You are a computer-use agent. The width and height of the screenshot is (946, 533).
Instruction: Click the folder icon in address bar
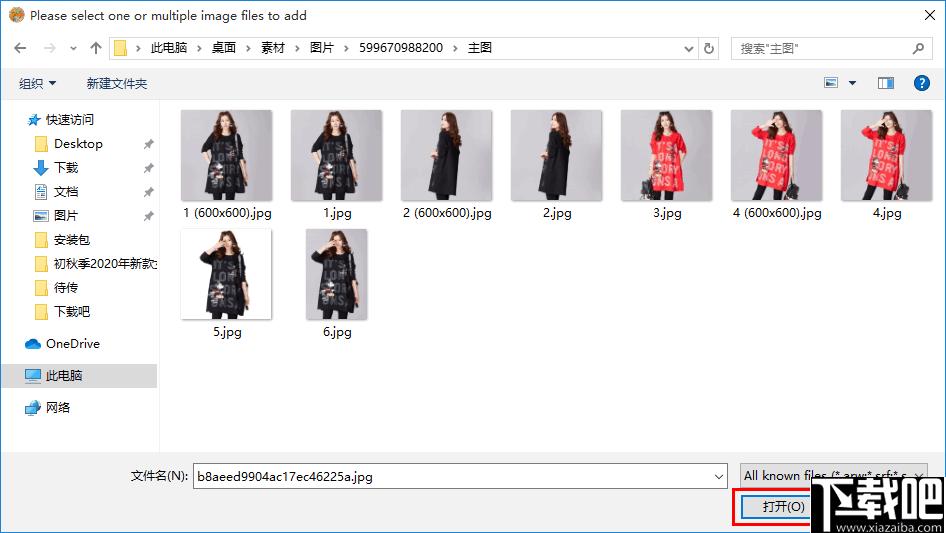pyautogui.click(x=121, y=48)
